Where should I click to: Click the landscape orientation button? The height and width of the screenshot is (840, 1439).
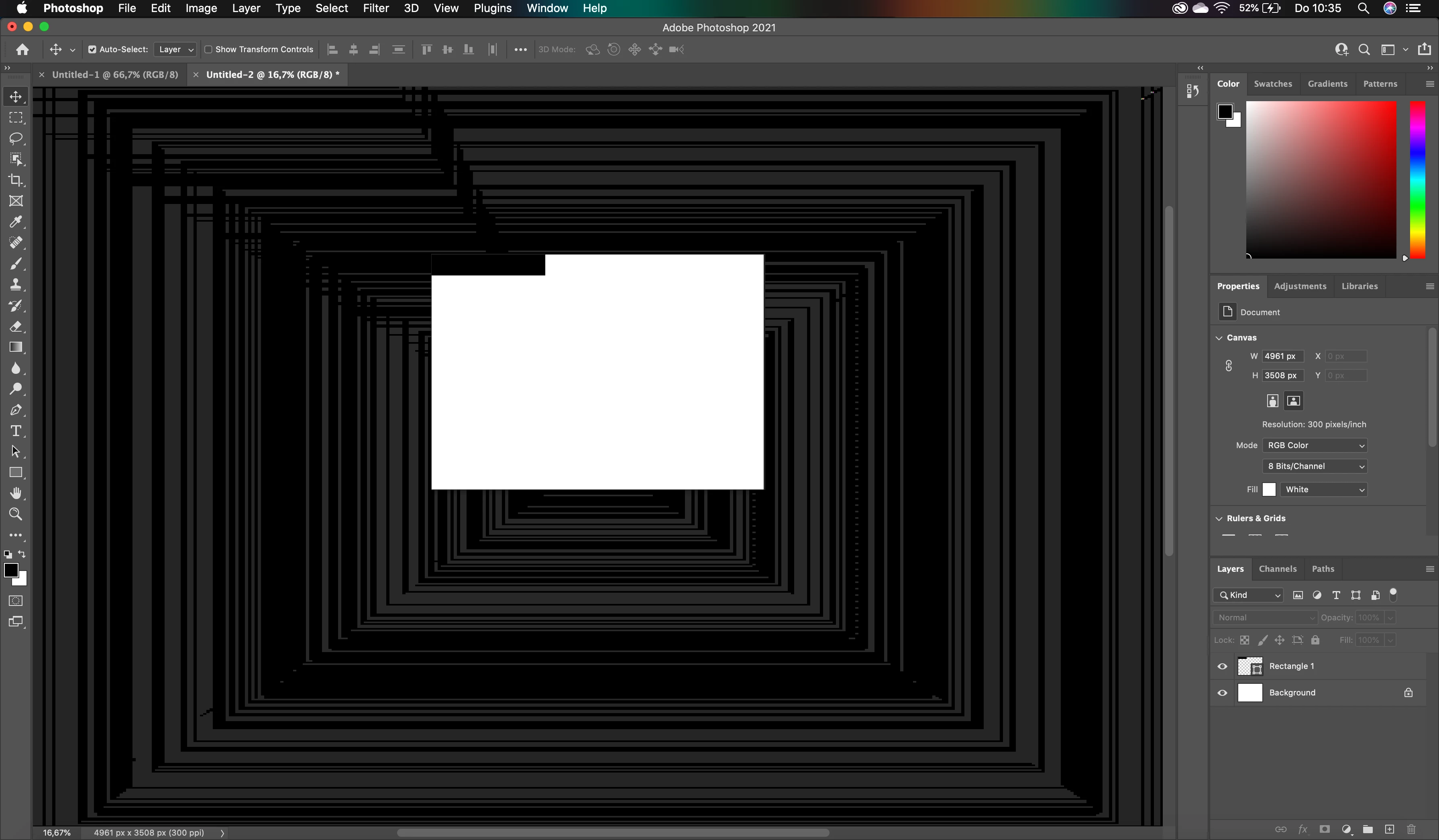1293,401
